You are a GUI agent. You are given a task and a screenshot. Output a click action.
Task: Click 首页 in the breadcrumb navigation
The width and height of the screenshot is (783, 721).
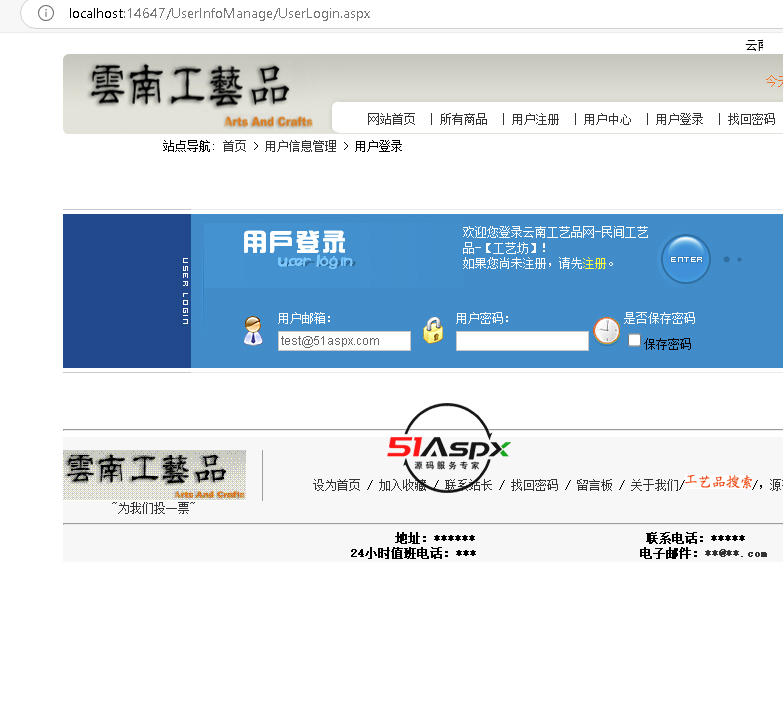[234, 146]
